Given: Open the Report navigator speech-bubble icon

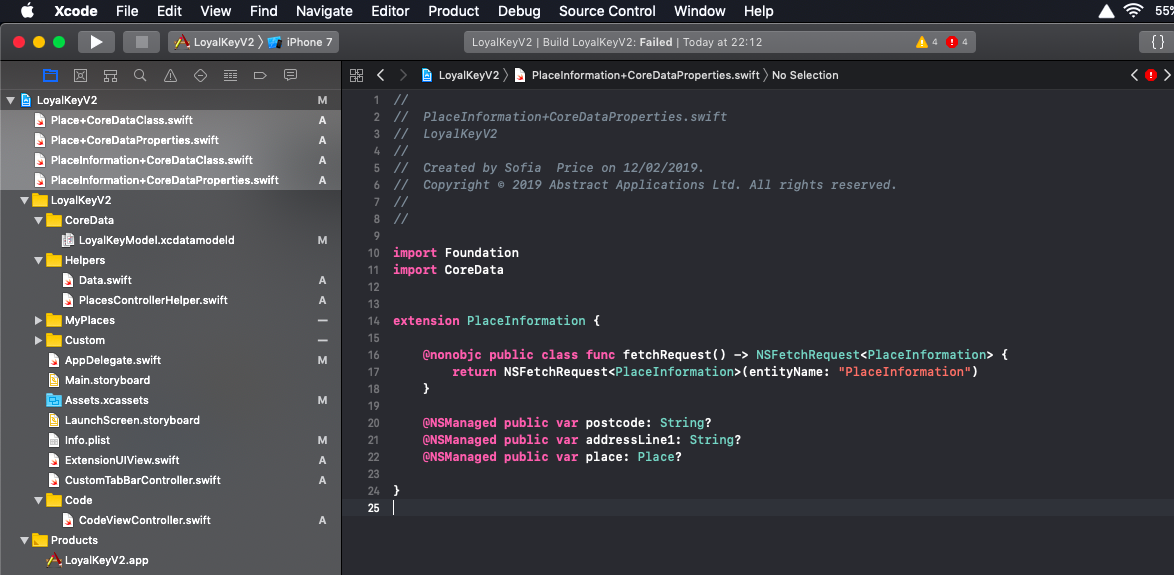Looking at the screenshot, I should coord(291,75).
